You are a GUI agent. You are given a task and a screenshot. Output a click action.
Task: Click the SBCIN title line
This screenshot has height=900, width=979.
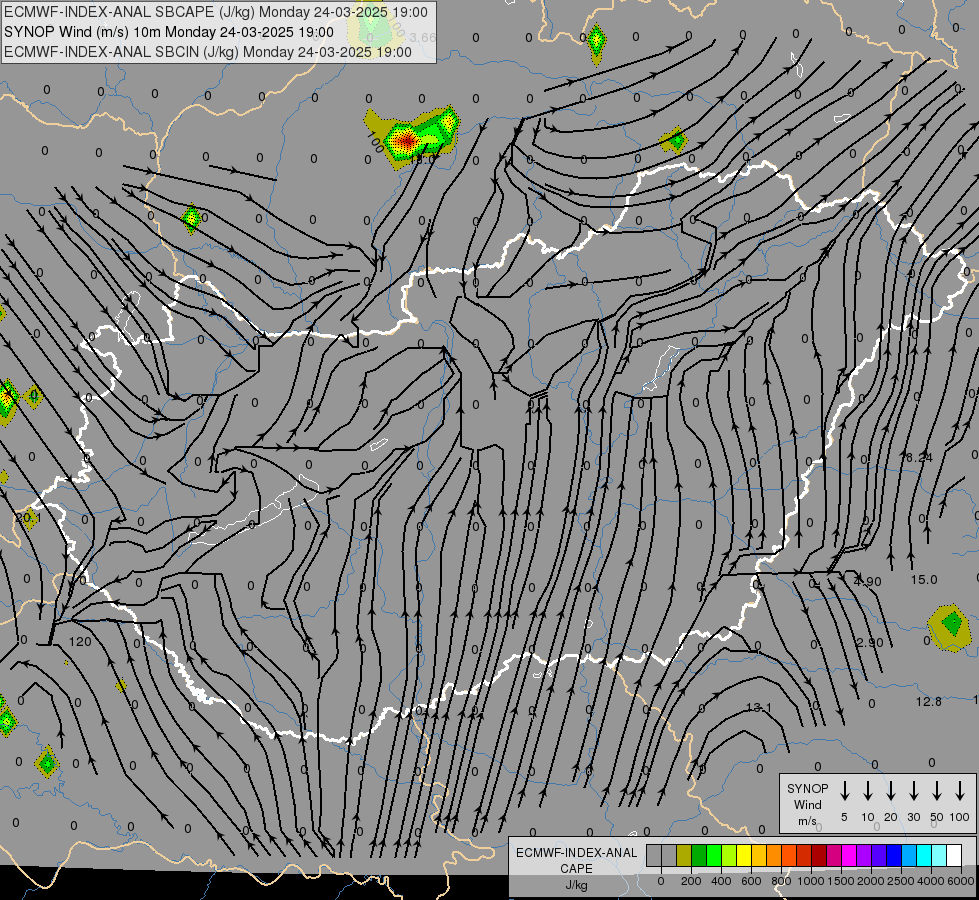pos(208,52)
